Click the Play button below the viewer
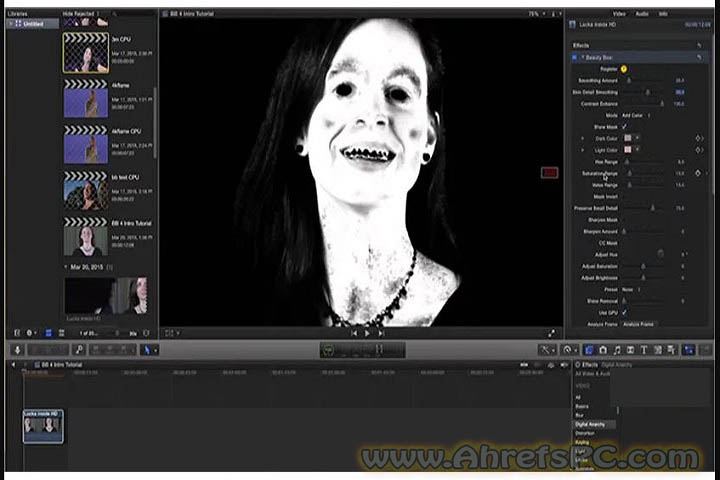 (367, 333)
